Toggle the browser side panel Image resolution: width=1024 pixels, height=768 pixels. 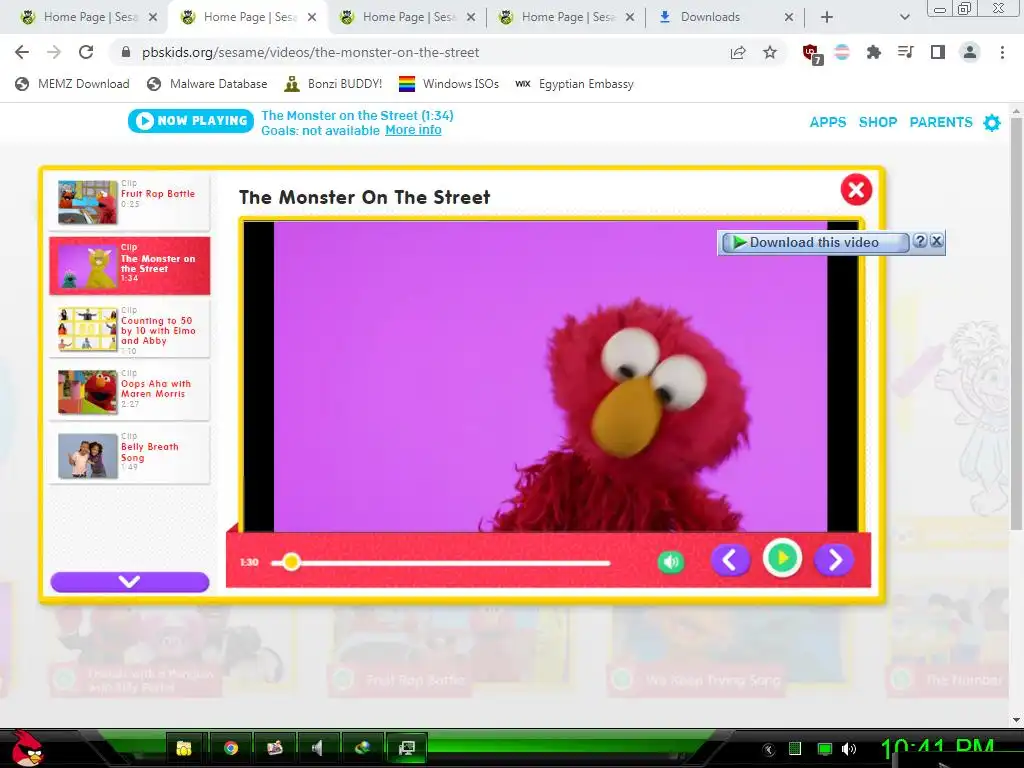coord(938,52)
